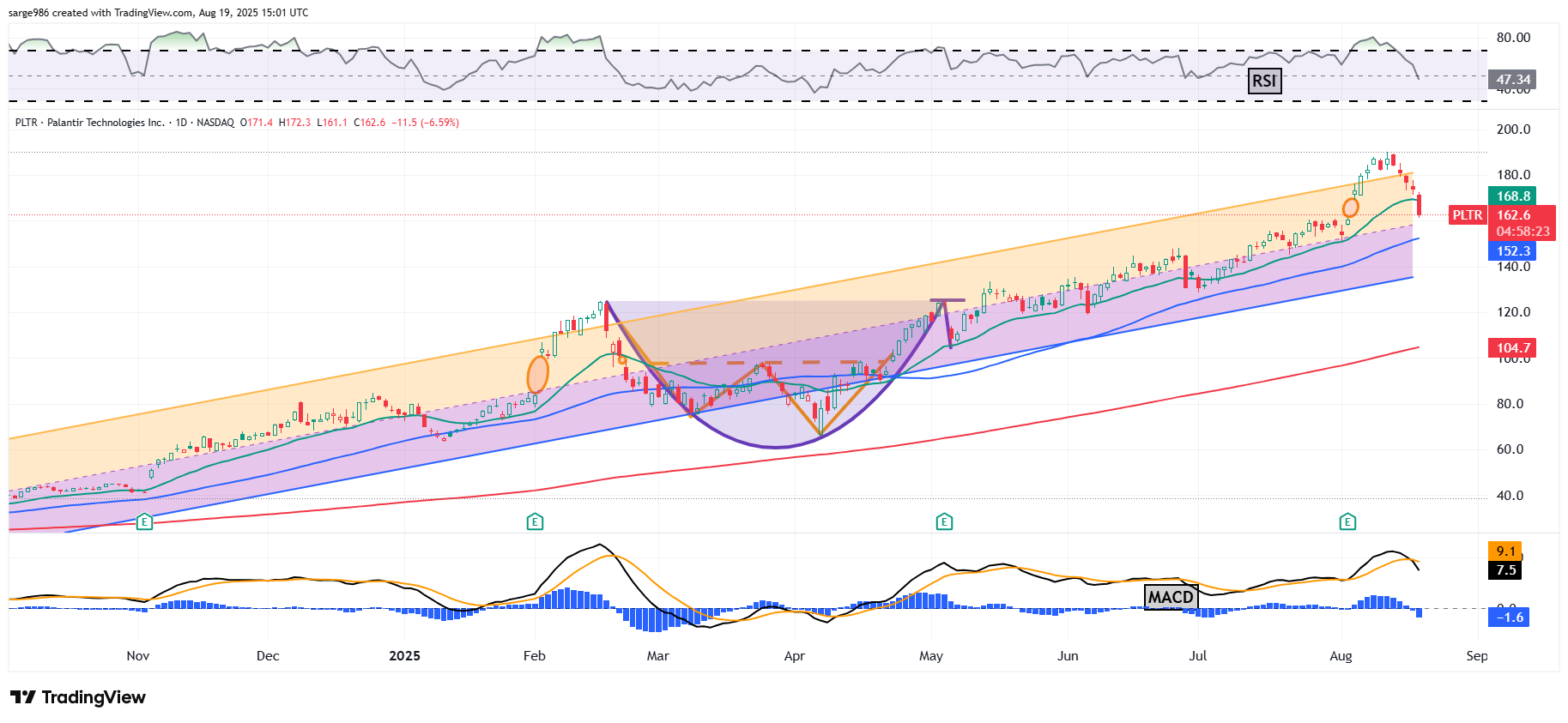The height and width of the screenshot is (723, 1568).
Task: Click the 2025 label on time axis
Action: click(404, 656)
